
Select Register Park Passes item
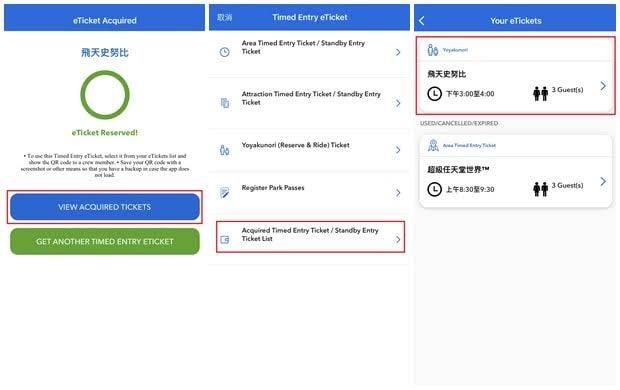click(309, 193)
